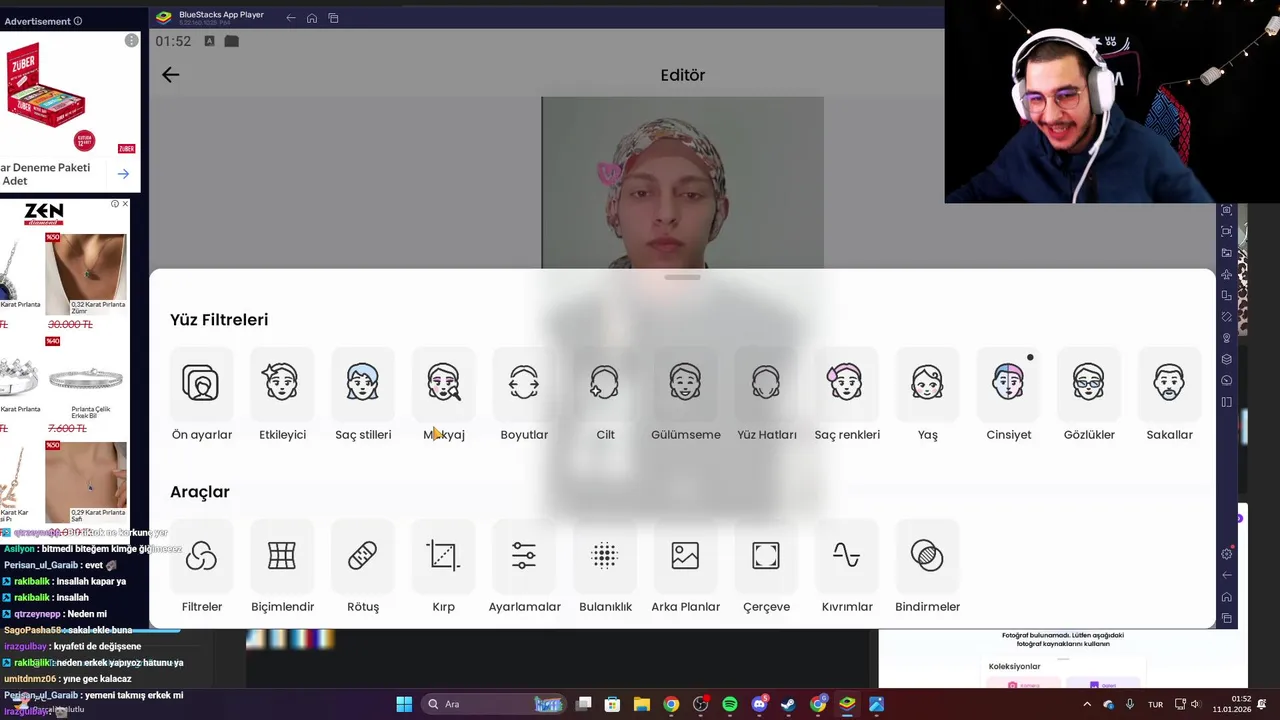Open the Sakallar beards filter
Screen dimensions: 1280x720
click(x=1169, y=394)
